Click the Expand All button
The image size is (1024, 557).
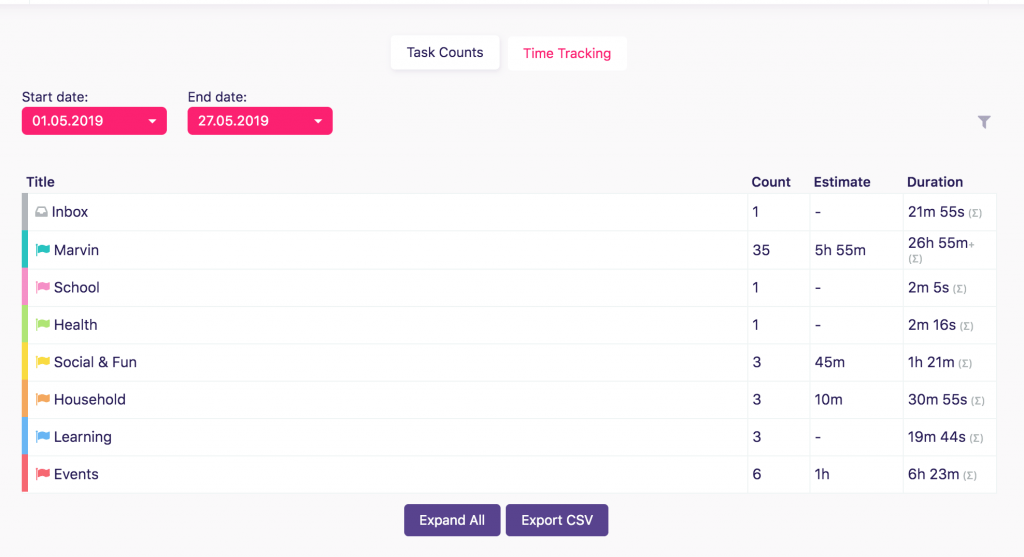tap(452, 520)
